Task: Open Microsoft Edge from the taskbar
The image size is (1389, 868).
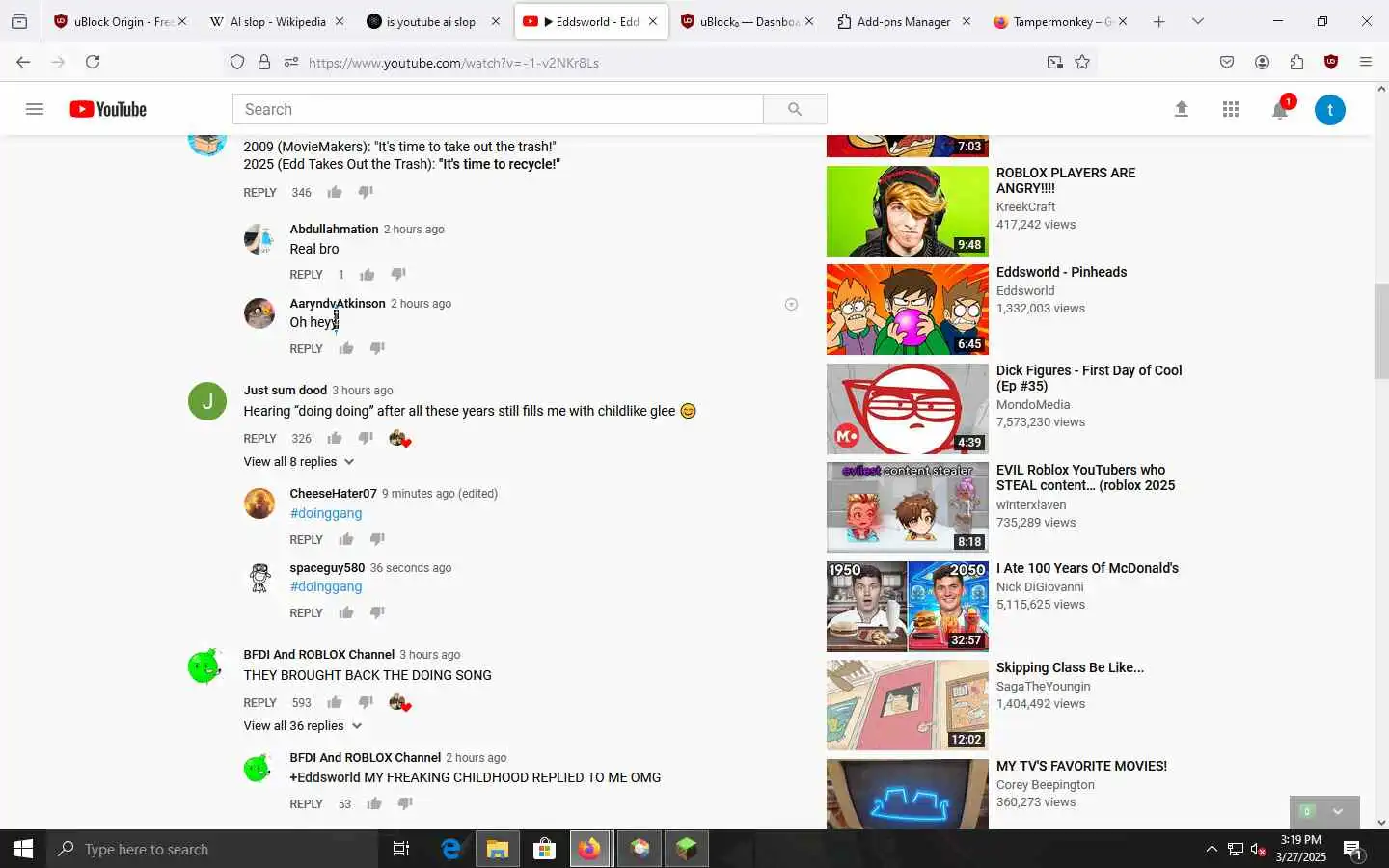Action: (x=450, y=849)
